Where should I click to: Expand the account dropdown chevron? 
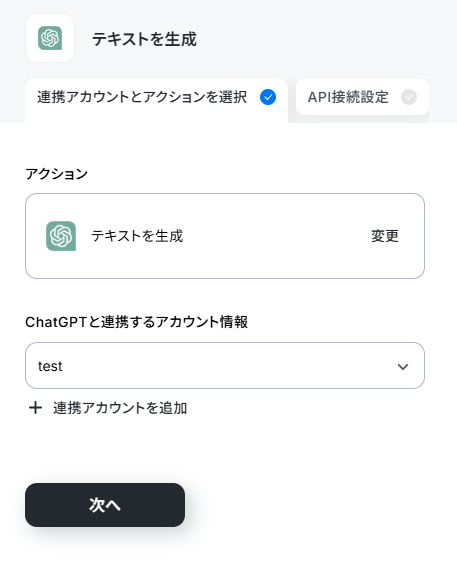tap(403, 366)
